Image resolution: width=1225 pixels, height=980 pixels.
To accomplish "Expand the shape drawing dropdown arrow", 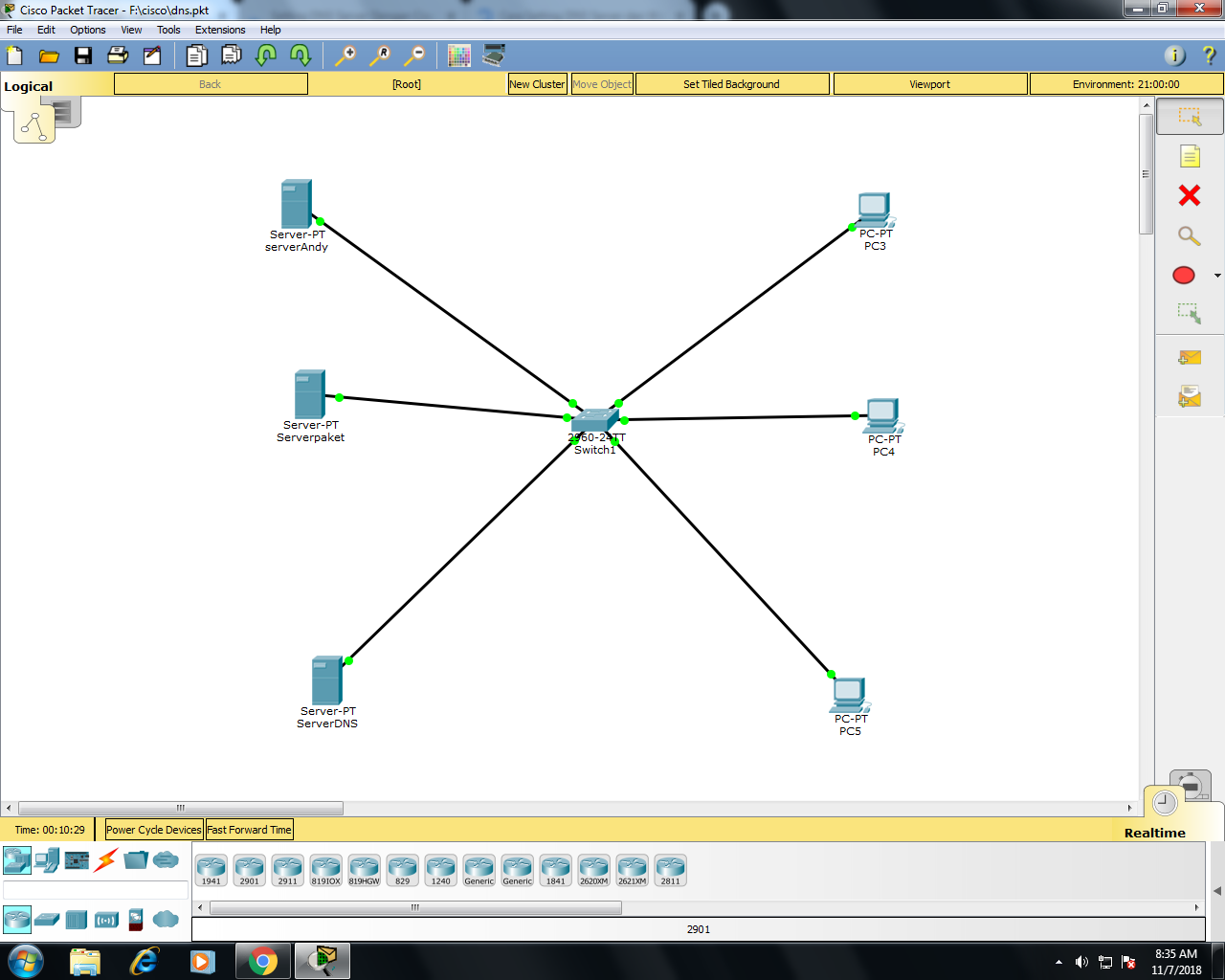I will [x=1217, y=275].
